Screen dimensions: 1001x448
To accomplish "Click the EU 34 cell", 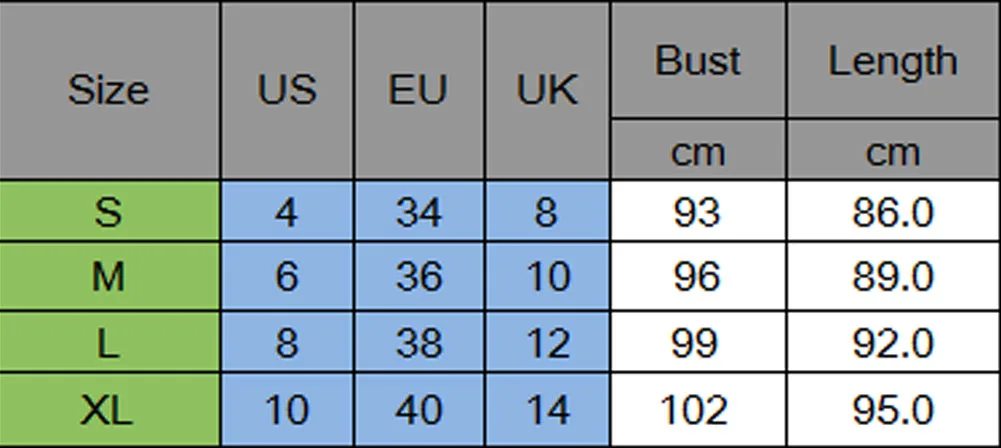I will point(419,211).
